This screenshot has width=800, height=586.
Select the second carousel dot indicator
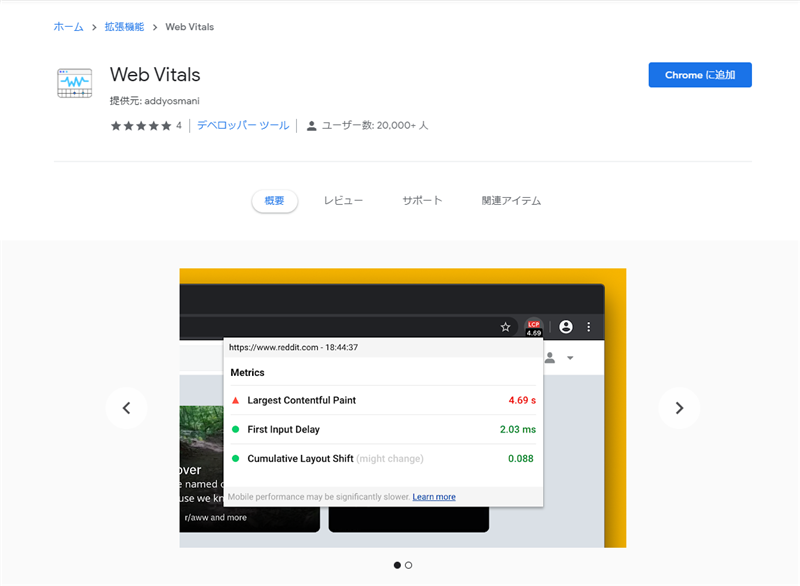point(409,565)
